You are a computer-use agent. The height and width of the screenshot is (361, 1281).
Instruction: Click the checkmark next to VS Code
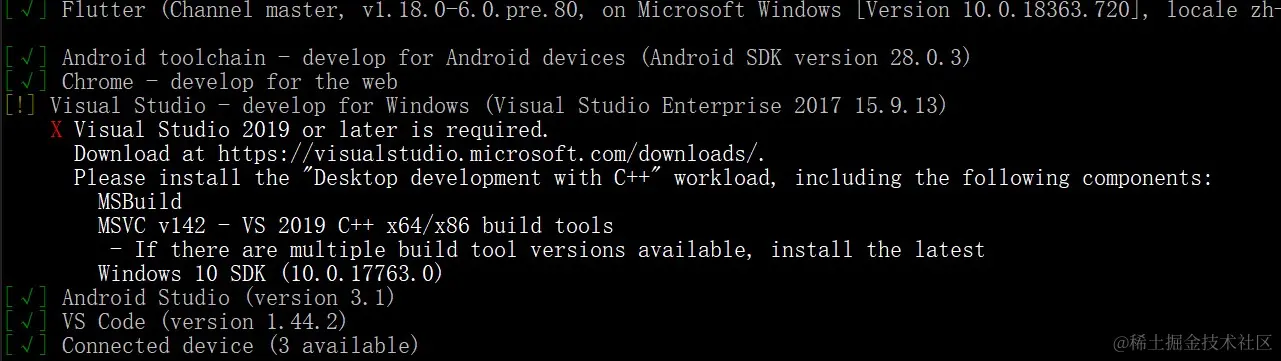(27, 322)
